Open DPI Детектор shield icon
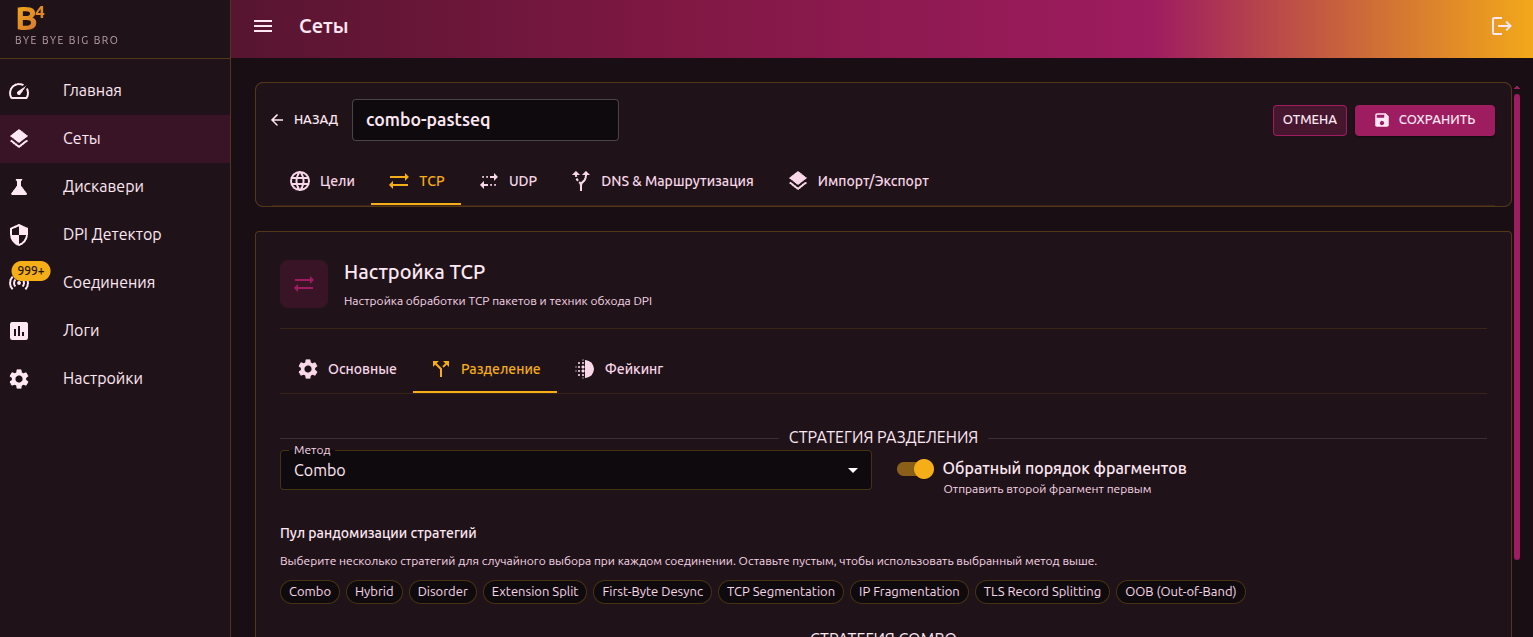This screenshot has width=1533, height=637. coord(19,235)
